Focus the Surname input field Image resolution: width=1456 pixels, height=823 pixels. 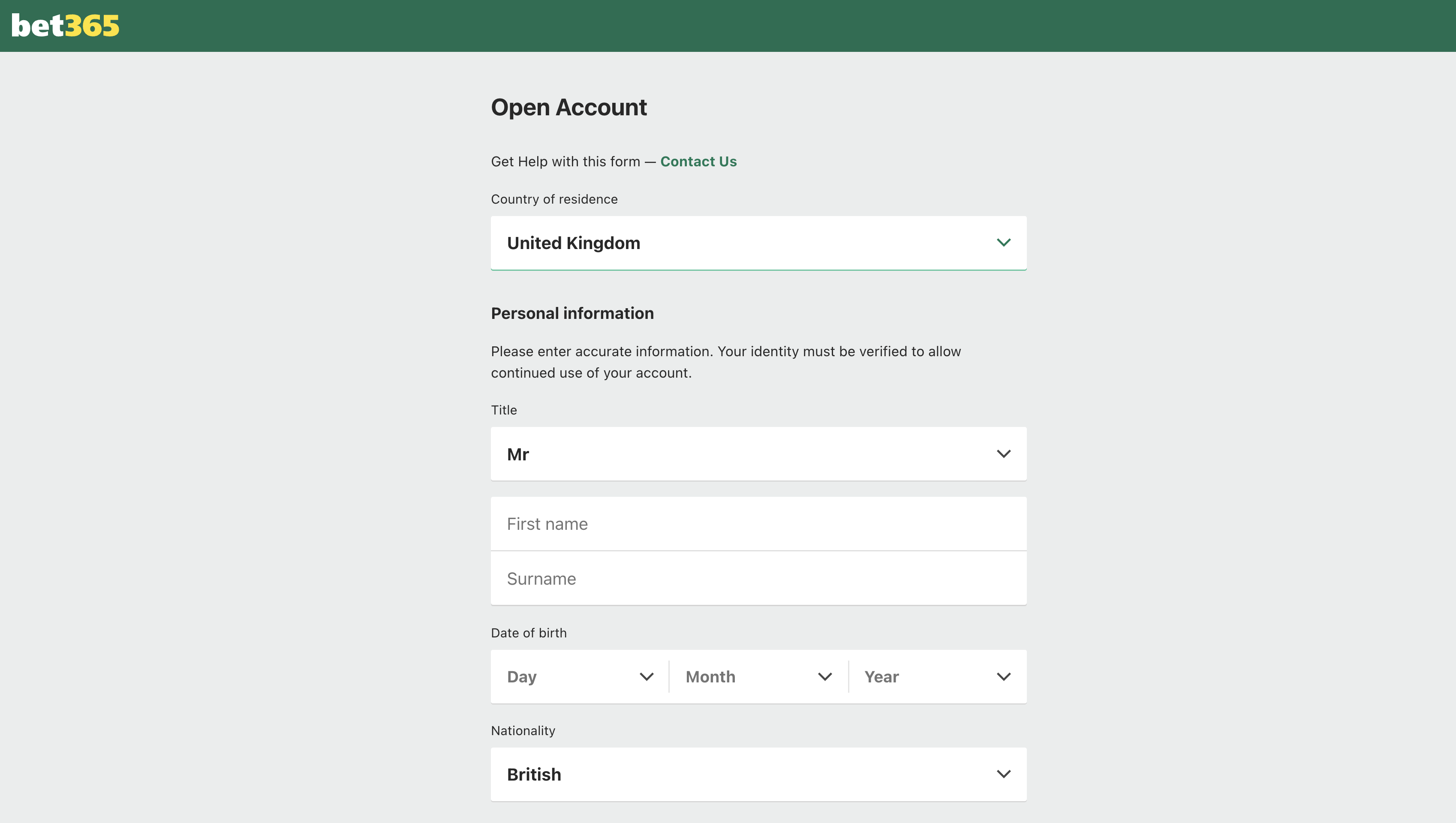[x=758, y=578]
